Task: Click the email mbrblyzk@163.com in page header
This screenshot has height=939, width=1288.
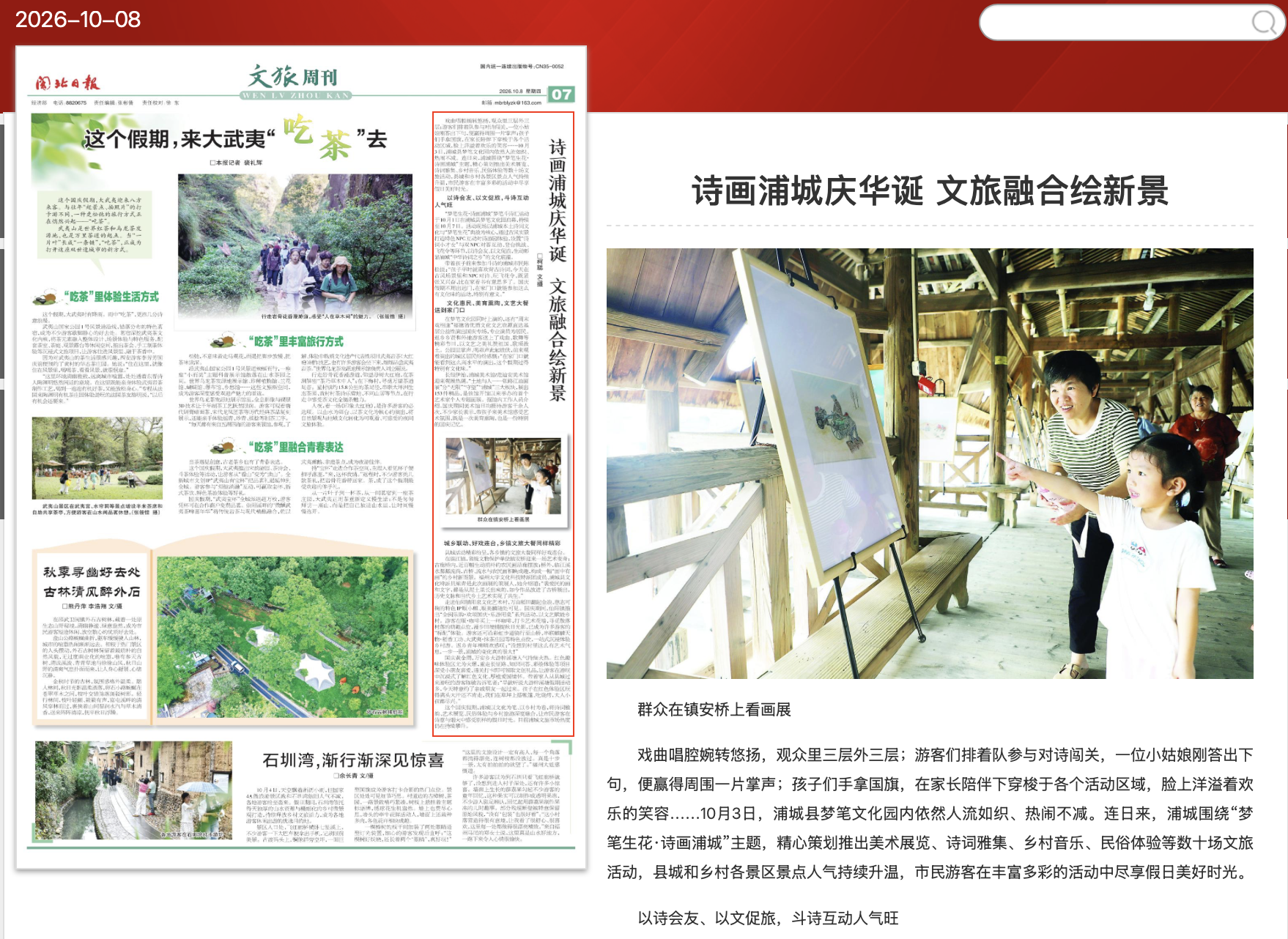Action: coord(517,103)
